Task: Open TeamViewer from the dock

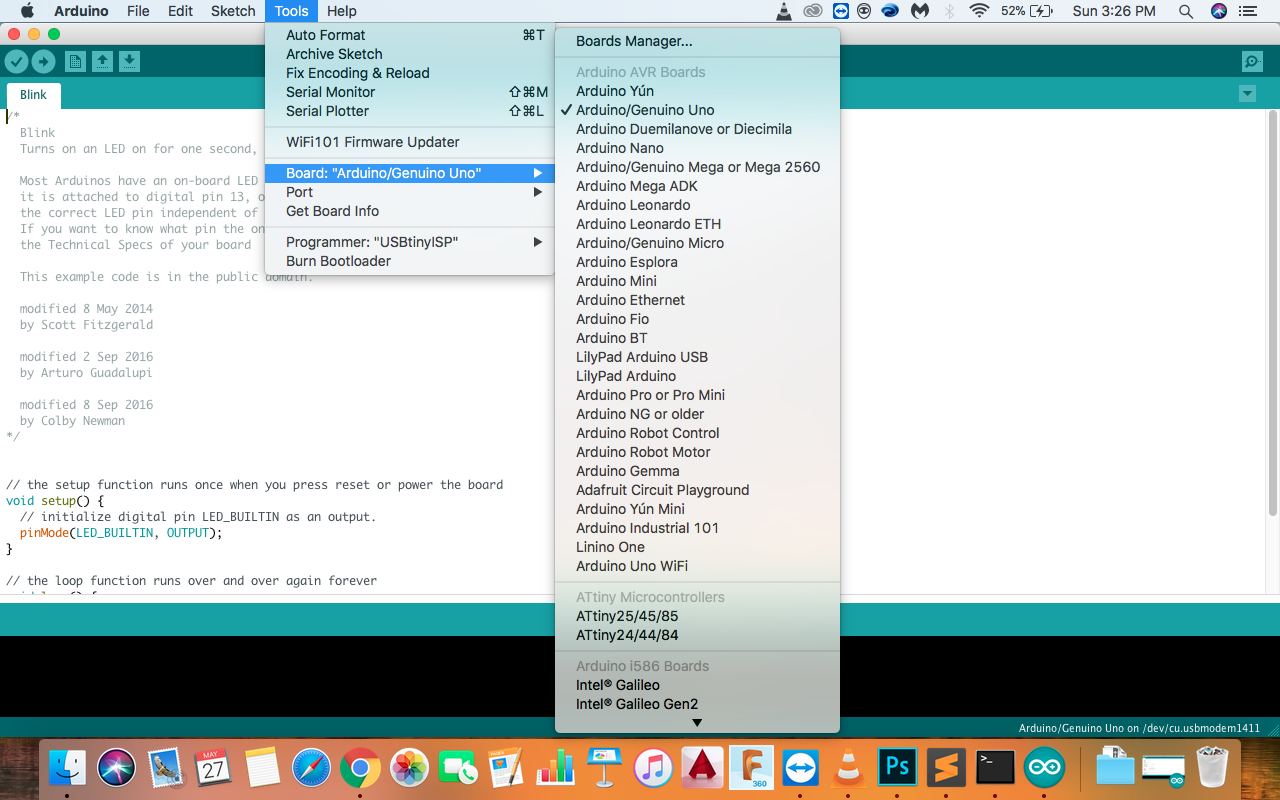Action: (800, 768)
